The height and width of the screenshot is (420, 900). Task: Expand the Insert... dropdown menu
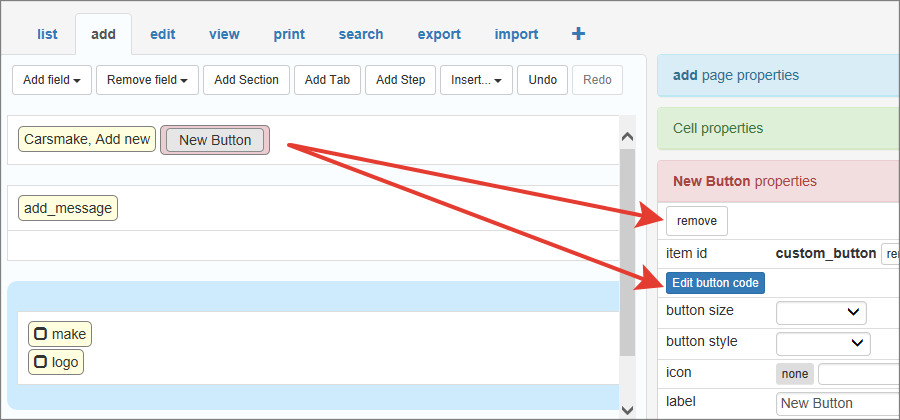[476, 80]
